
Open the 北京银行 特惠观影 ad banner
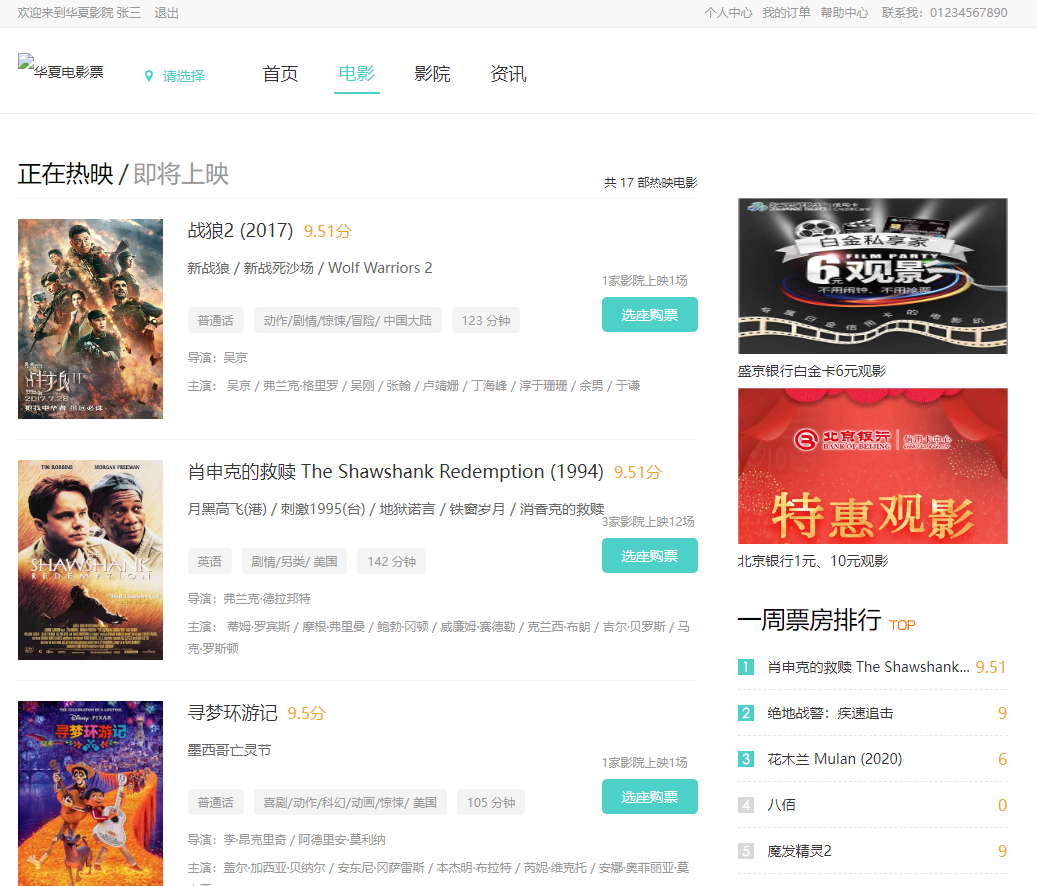coord(872,466)
